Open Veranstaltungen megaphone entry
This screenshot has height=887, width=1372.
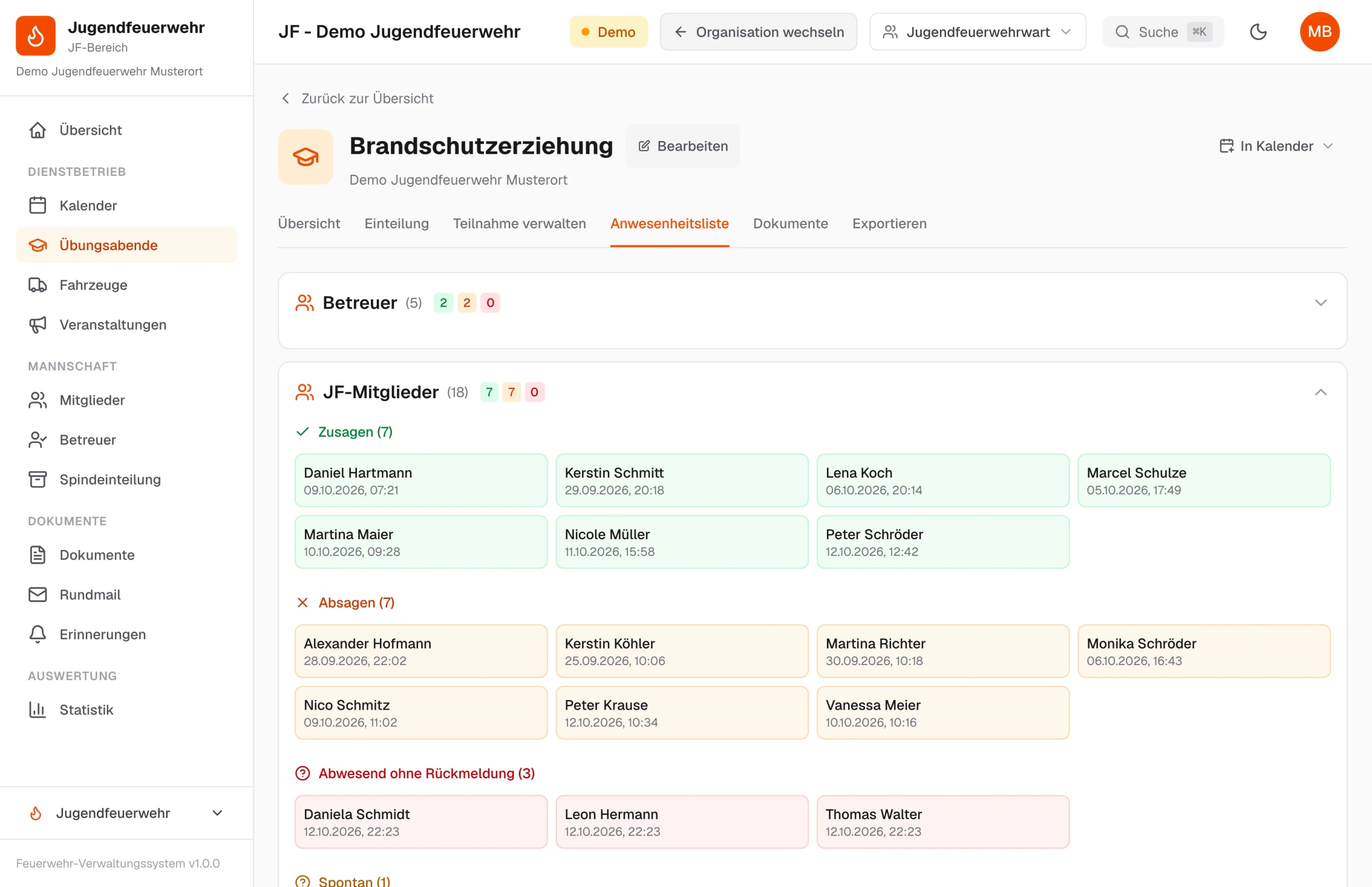126,325
